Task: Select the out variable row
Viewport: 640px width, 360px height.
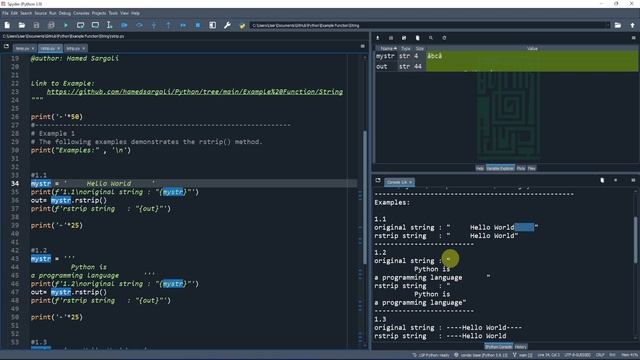Action: pos(506,67)
